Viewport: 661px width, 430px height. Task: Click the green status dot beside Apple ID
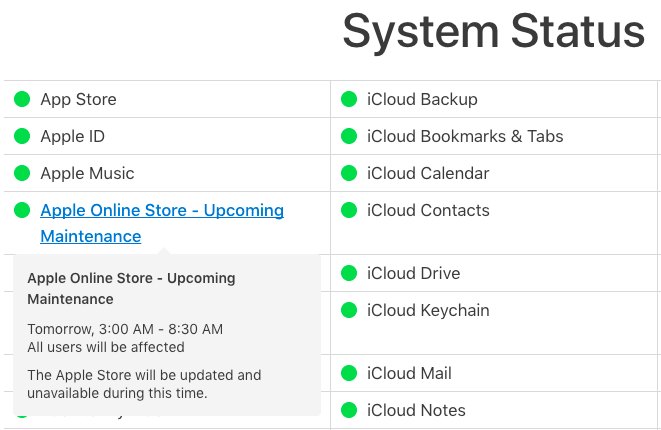coord(22,136)
